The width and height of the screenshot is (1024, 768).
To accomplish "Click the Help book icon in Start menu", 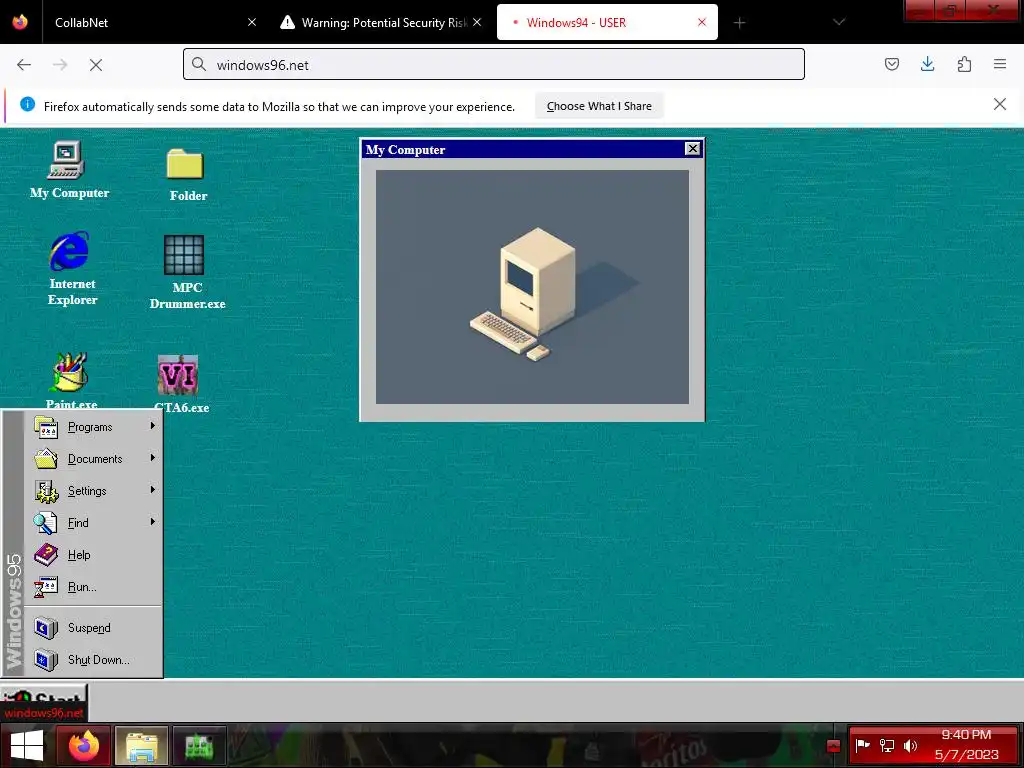I will 46,555.
